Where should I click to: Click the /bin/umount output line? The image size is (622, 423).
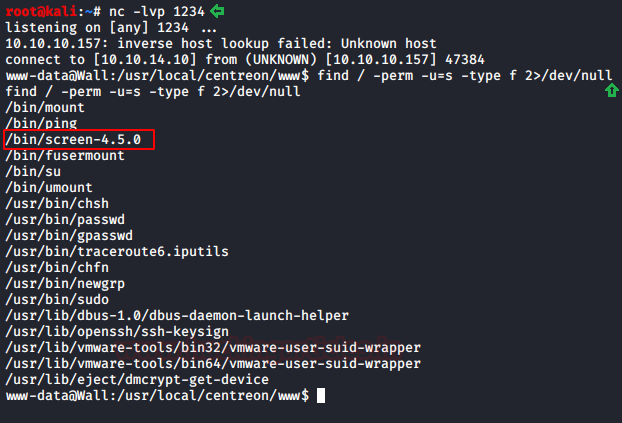49,187
